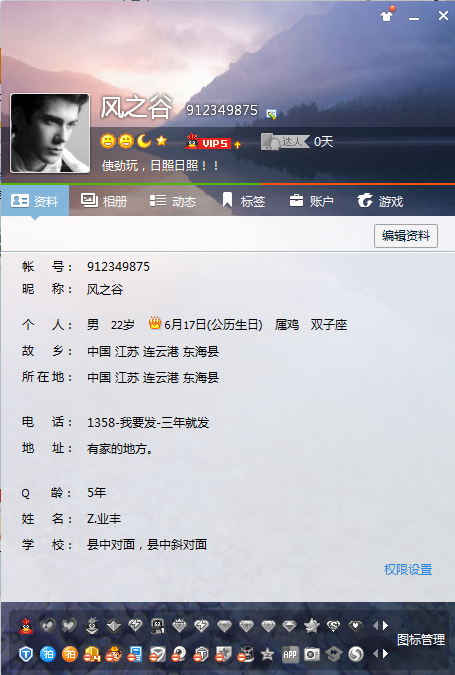455x675 pixels.
Task: Open the skin changer shirt icon
Action: pos(387,15)
